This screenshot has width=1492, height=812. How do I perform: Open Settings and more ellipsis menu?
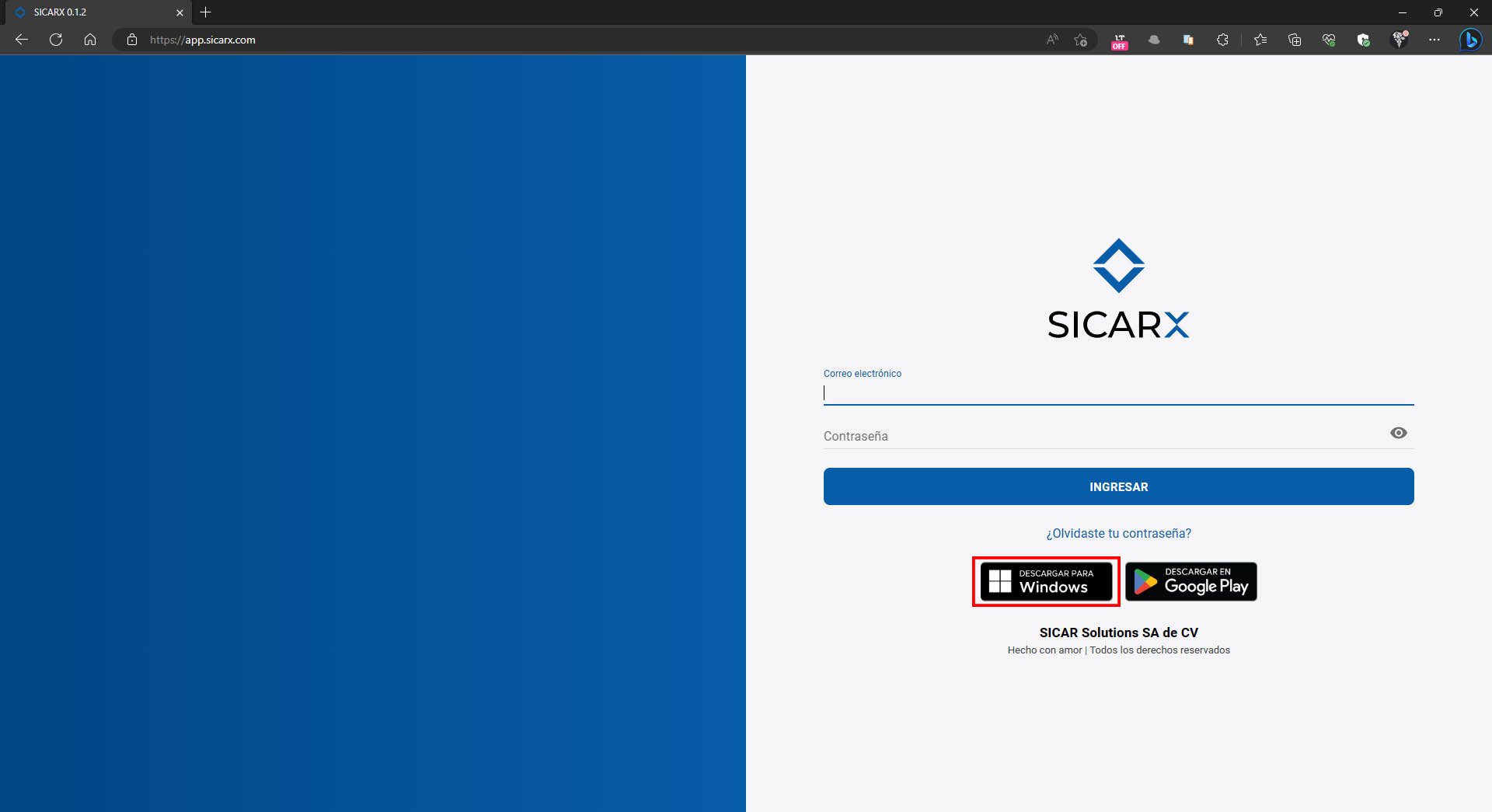click(x=1434, y=40)
